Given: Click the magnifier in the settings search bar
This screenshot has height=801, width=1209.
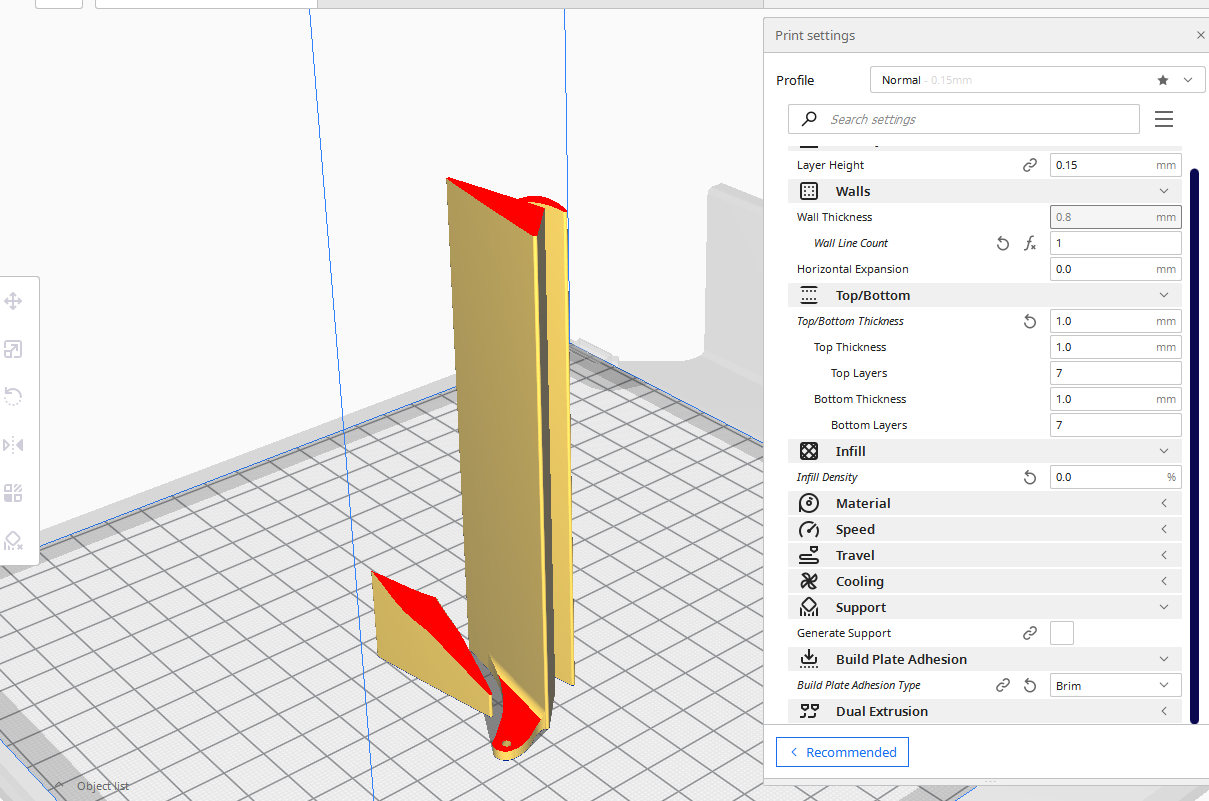Looking at the screenshot, I should (x=808, y=118).
